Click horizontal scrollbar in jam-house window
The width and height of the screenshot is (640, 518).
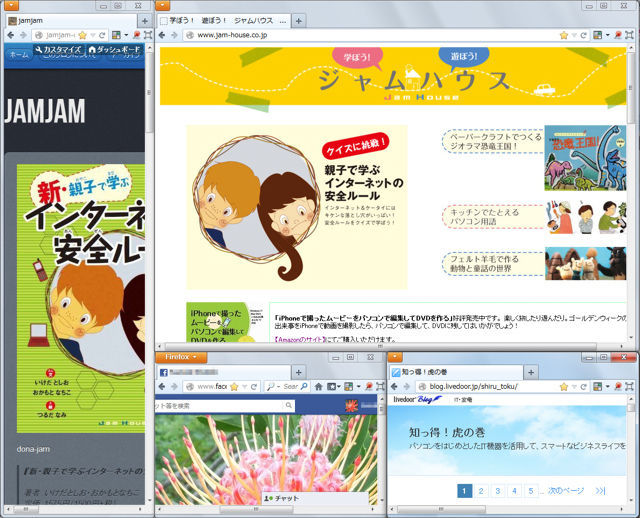click(380, 346)
